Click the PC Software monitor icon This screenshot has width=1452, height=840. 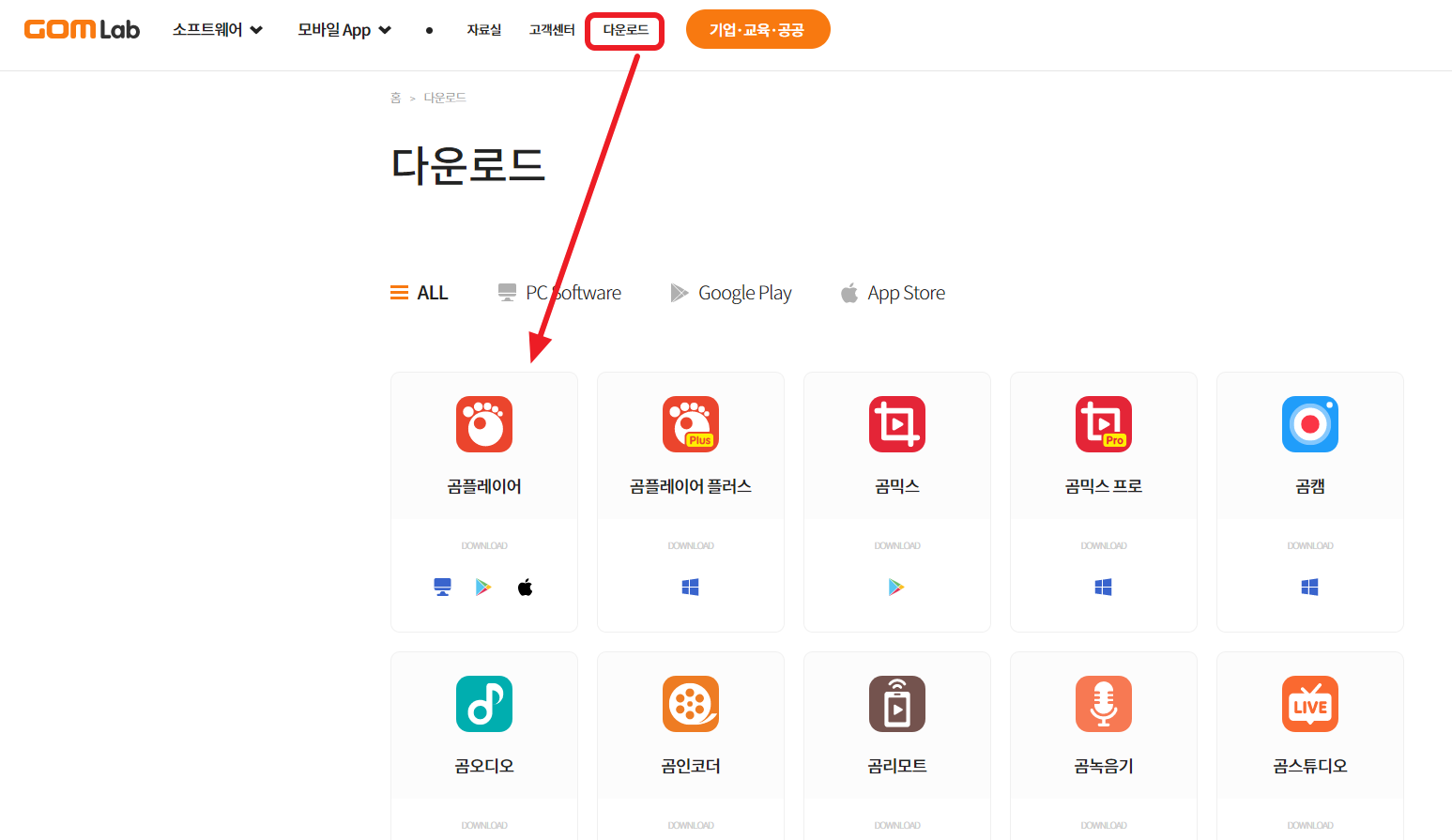tap(507, 293)
